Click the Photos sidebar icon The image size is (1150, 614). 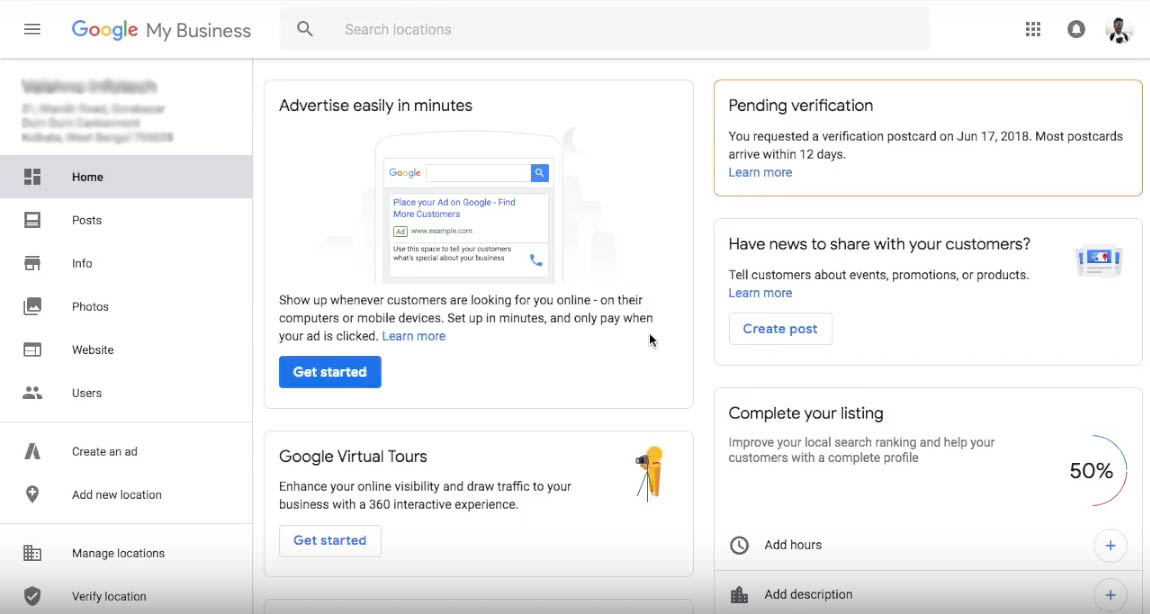[32, 307]
